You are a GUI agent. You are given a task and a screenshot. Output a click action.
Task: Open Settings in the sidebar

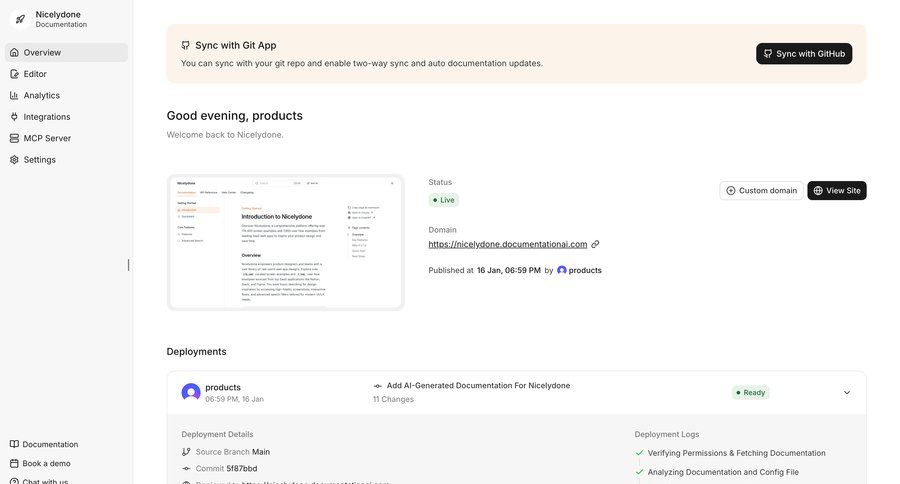coord(40,160)
